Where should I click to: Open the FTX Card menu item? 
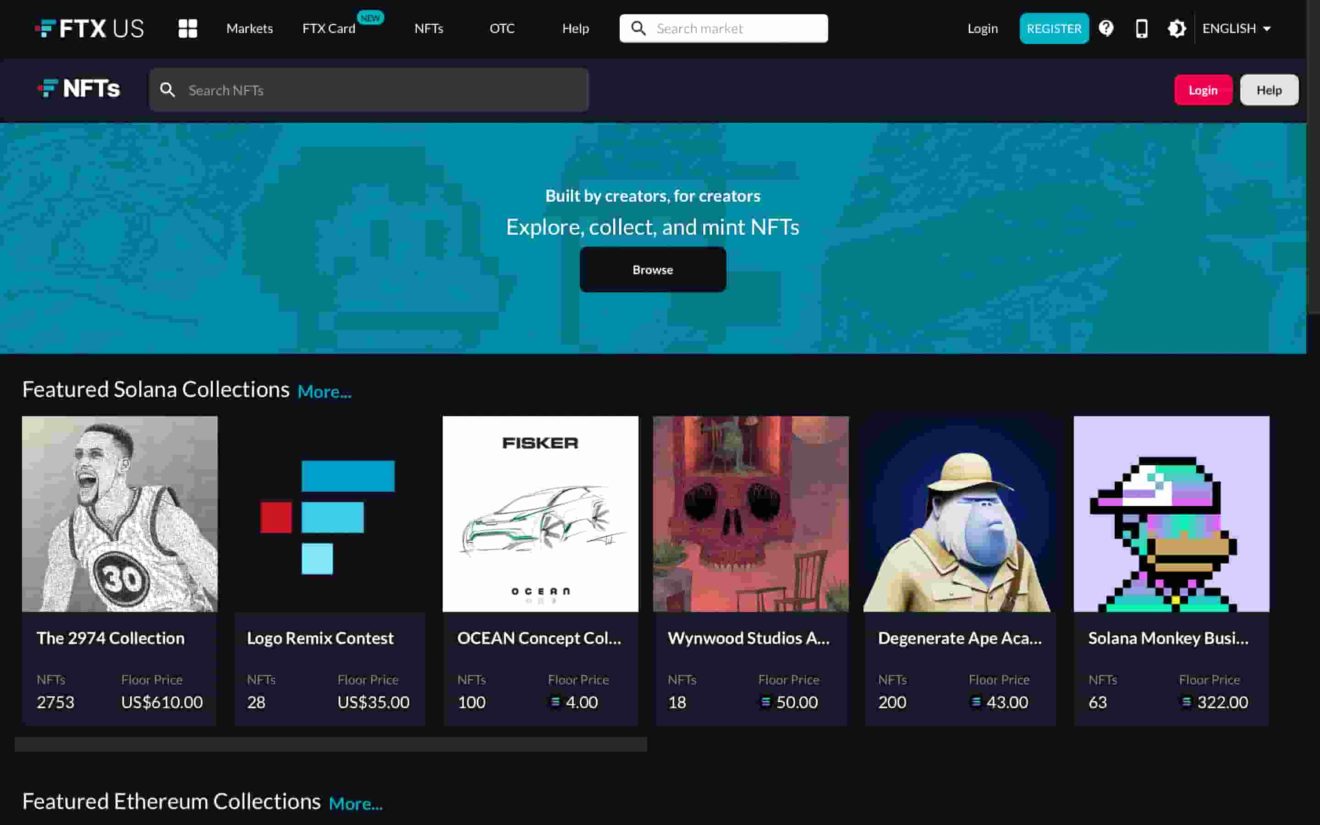pos(329,28)
